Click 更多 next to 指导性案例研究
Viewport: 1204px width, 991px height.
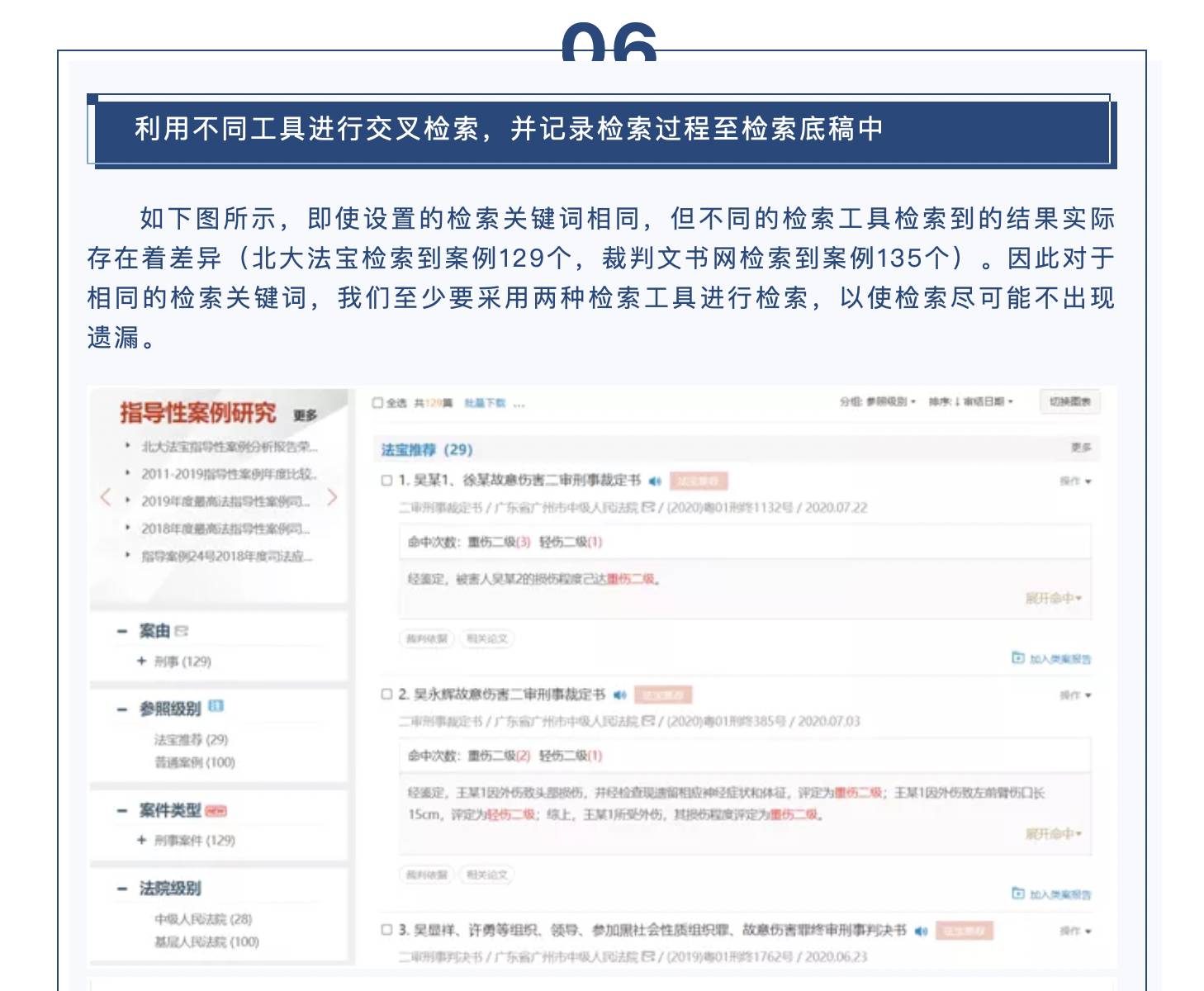tap(306, 415)
